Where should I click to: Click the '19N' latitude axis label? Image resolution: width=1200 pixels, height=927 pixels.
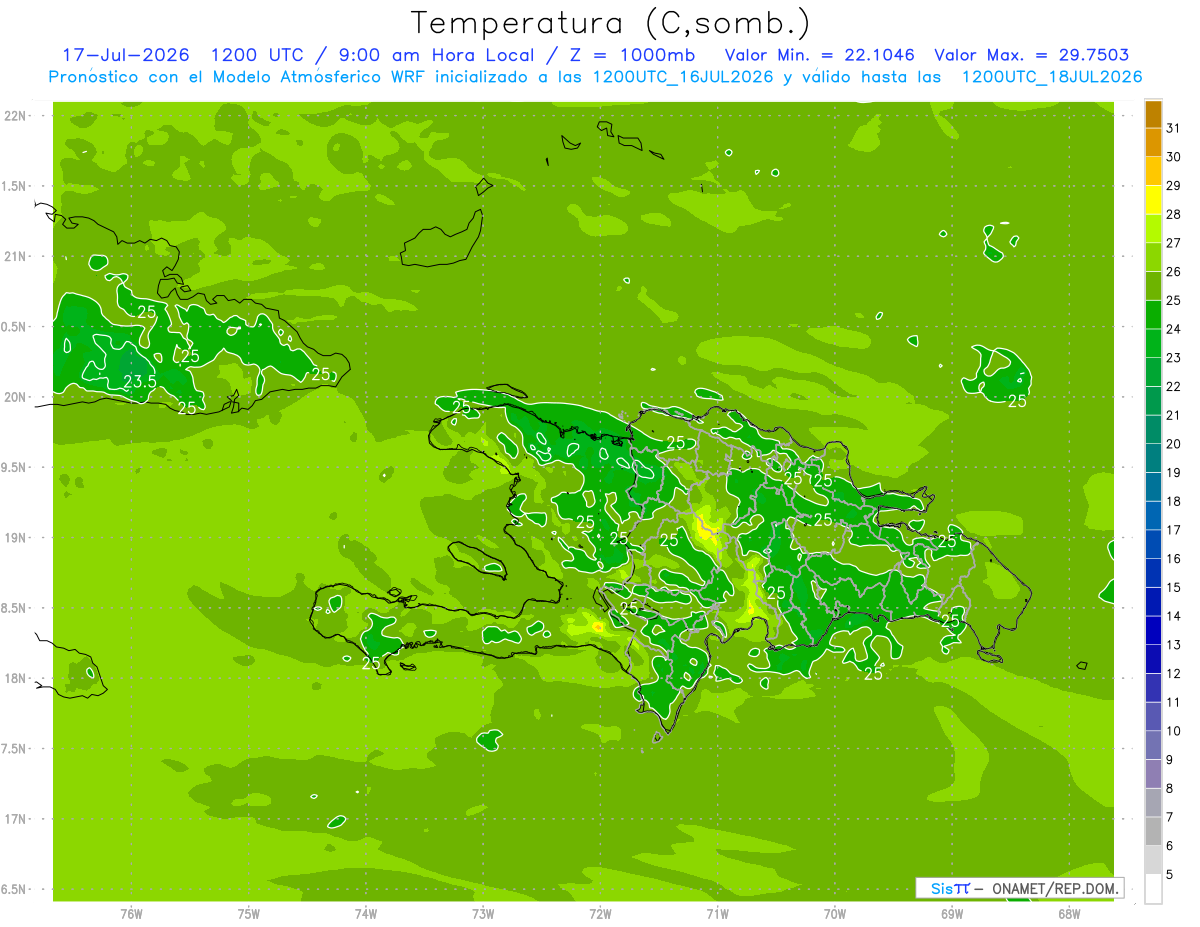pyautogui.click(x=14, y=538)
